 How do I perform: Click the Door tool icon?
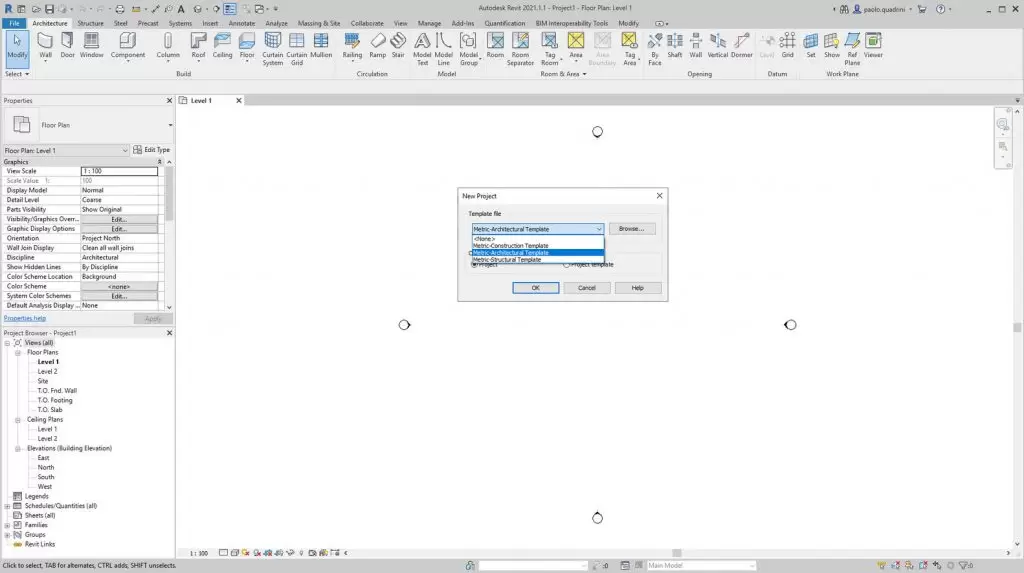67,44
